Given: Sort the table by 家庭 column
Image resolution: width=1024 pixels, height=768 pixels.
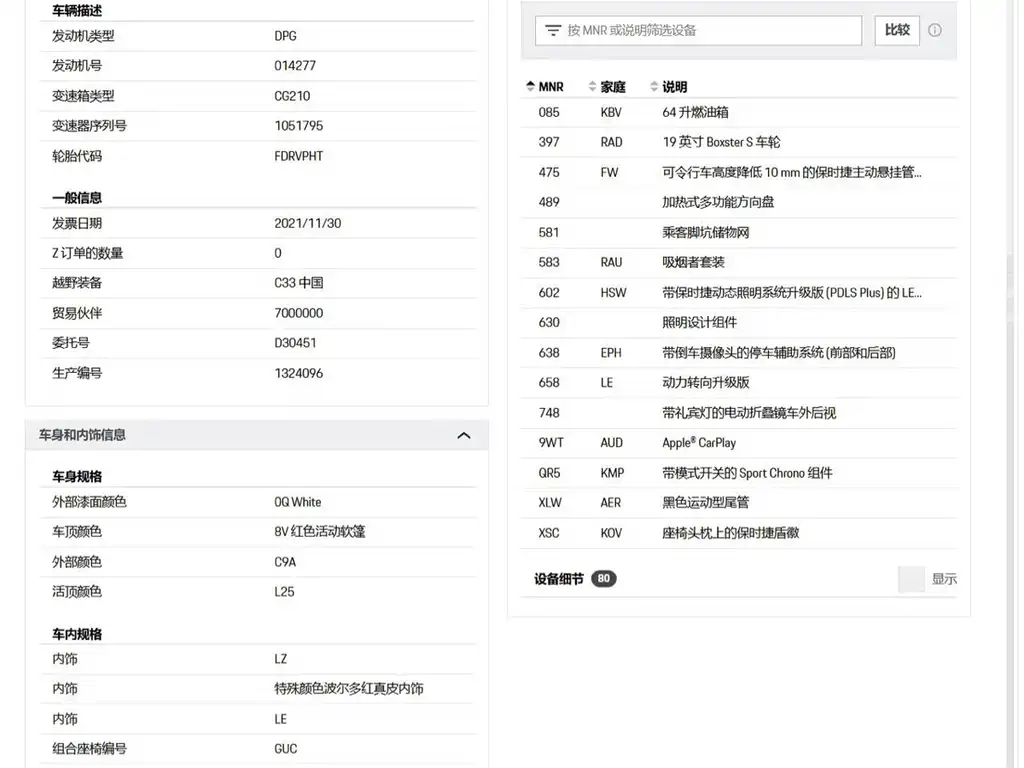Looking at the screenshot, I should (607, 86).
